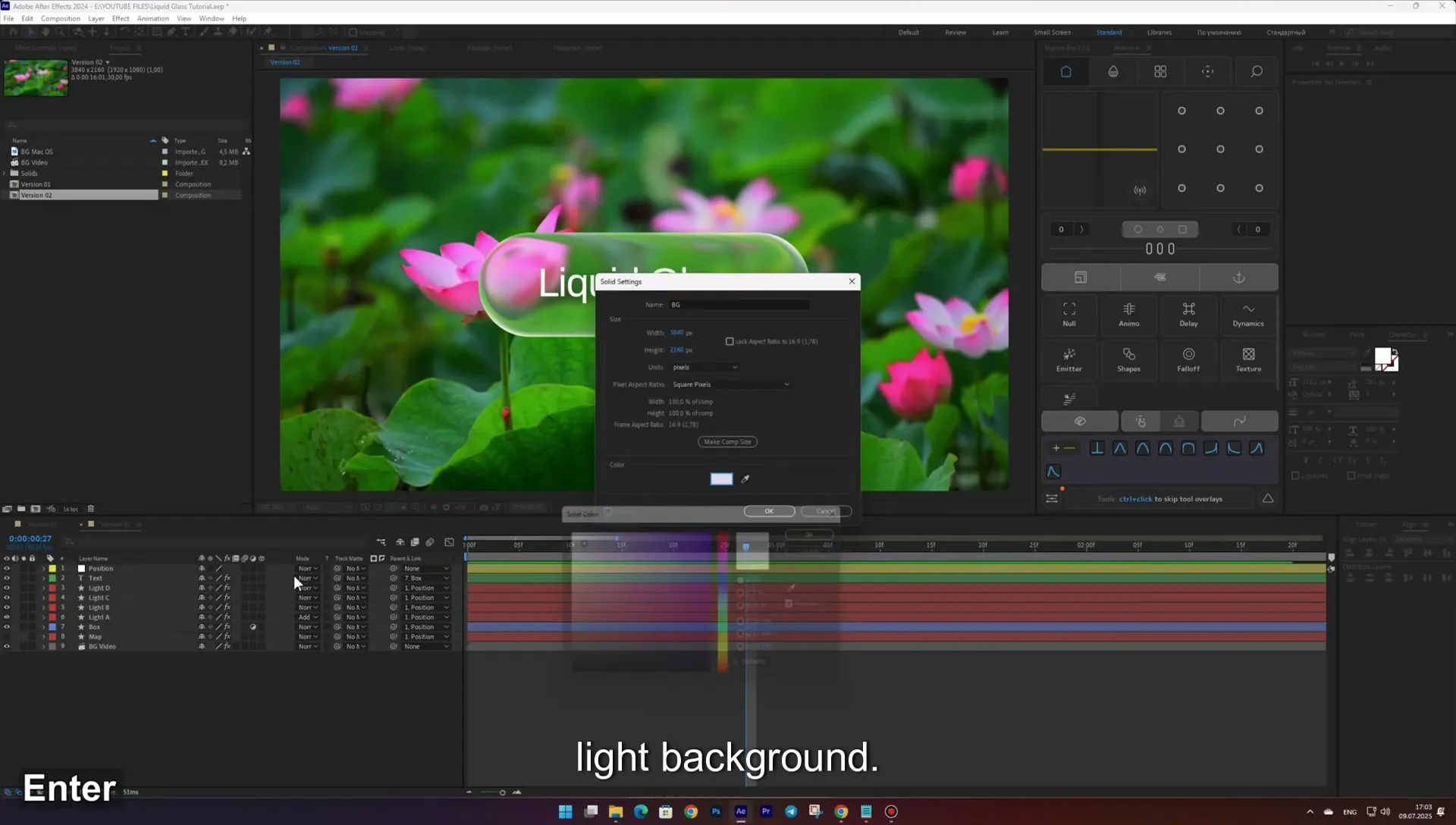Hide the Box layer
The width and height of the screenshot is (1456, 825).
7,627
